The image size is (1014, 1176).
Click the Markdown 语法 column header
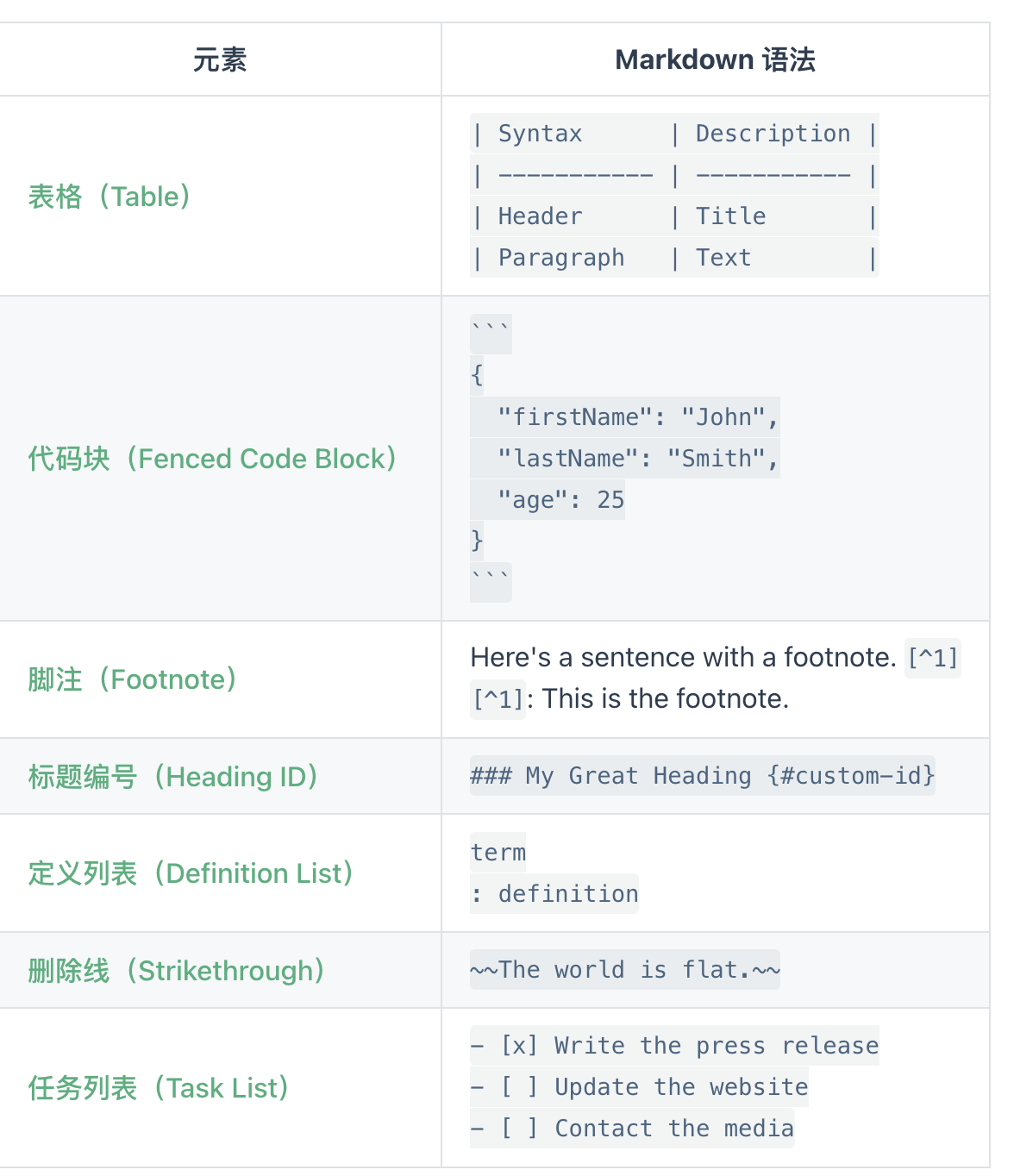pyautogui.click(x=715, y=59)
